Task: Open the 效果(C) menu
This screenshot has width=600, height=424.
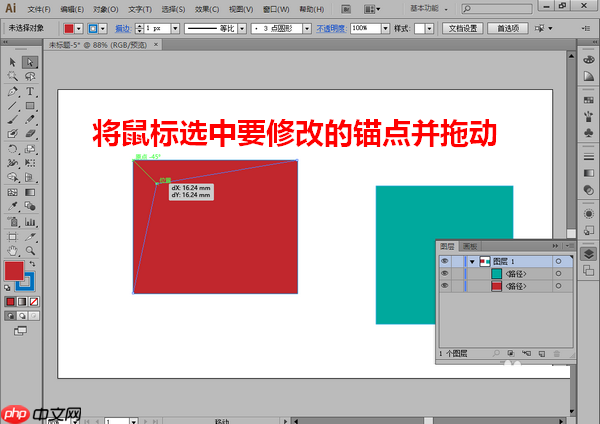Action: click(207, 9)
